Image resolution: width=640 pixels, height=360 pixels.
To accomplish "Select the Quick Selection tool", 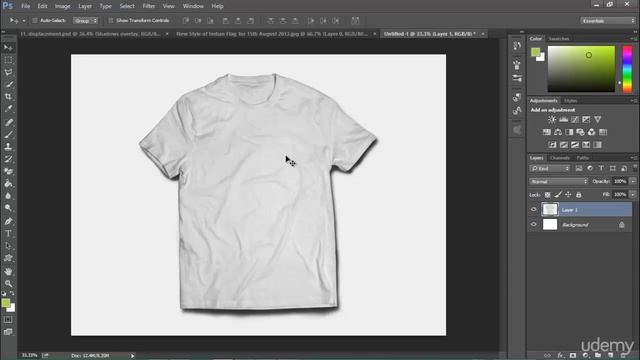I will [x=8, y=85].
